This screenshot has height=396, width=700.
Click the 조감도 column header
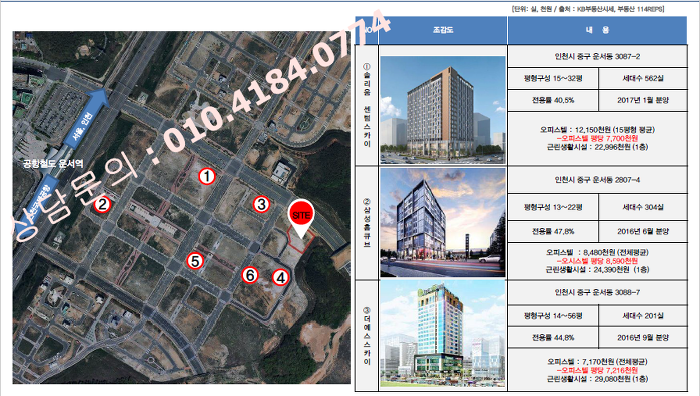click(x=443, y=30)
